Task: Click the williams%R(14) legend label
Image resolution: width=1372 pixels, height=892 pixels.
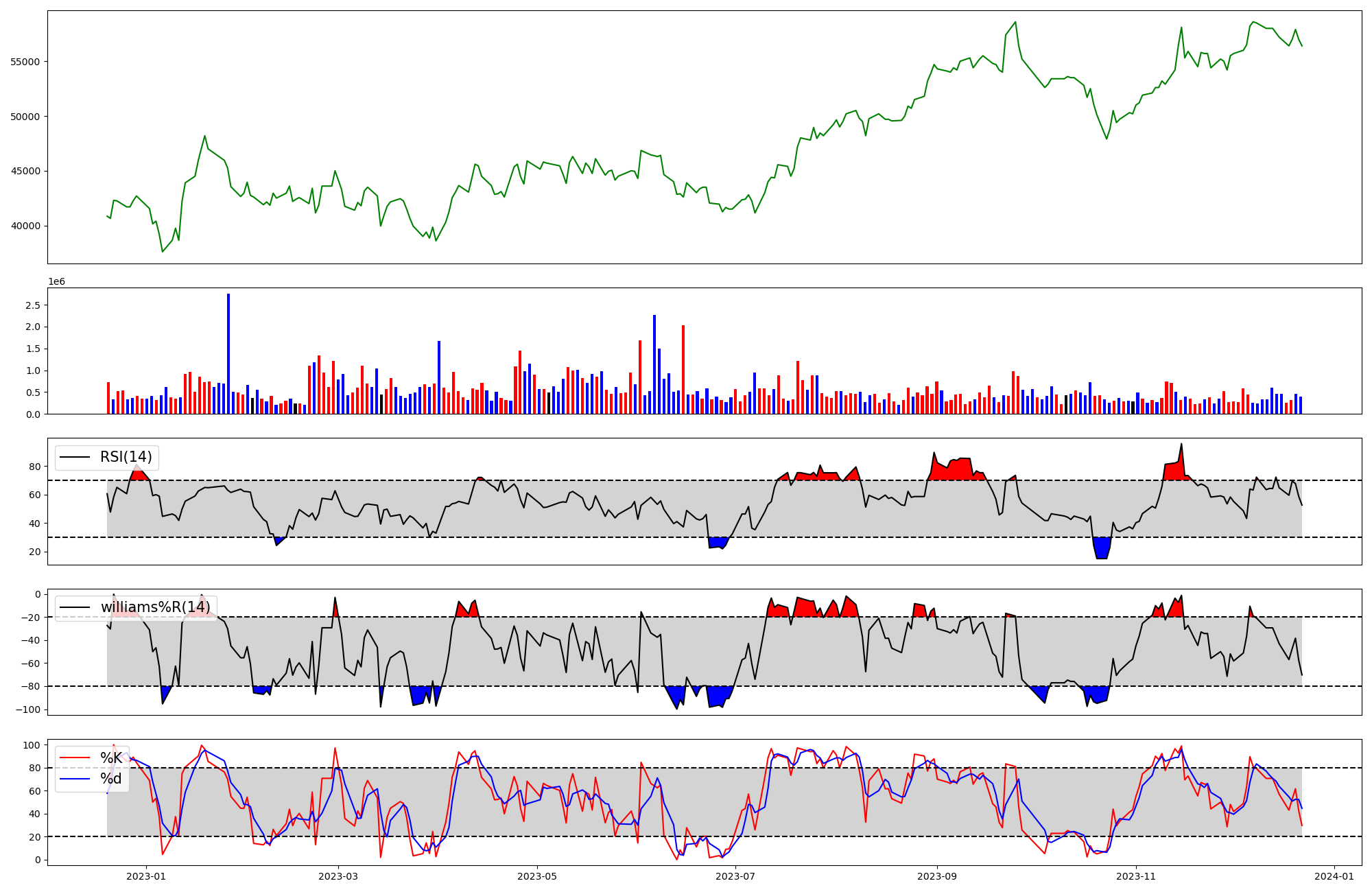Action: (155, 607)
